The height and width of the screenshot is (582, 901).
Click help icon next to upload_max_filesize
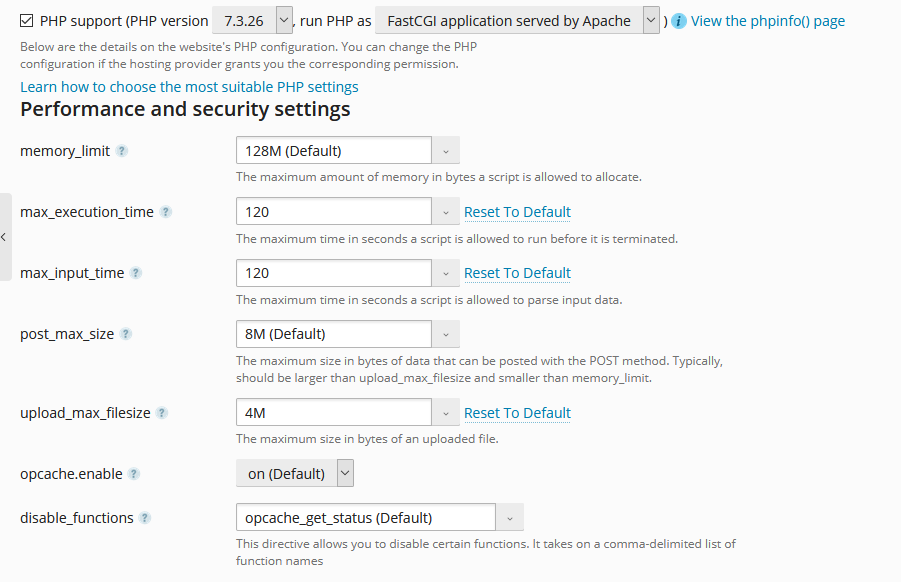coord(162,413)
